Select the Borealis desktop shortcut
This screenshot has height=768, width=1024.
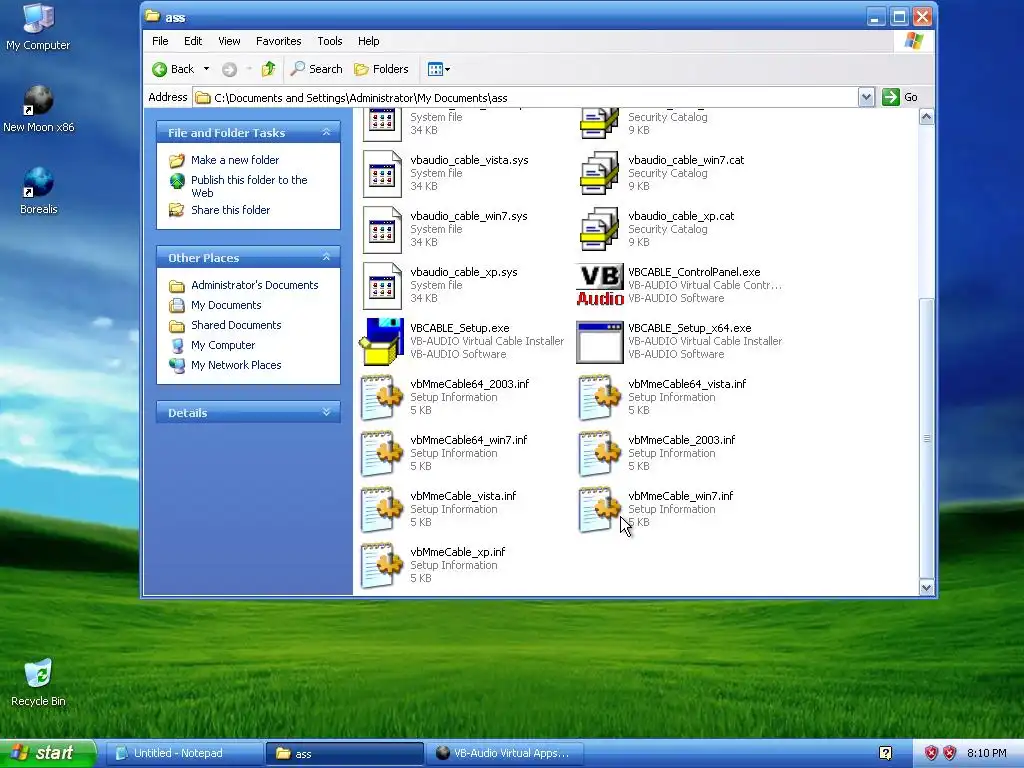point(39,191)
